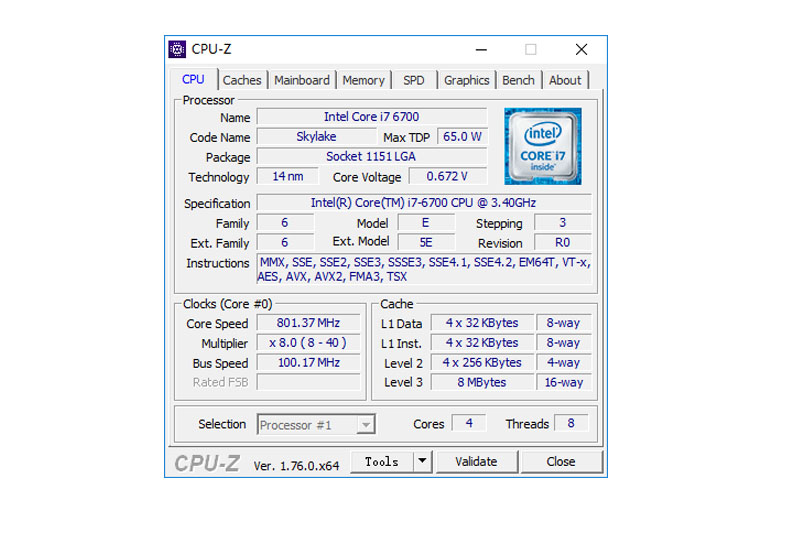Click the Level 3 size 8 MBytes
Viewport: 800px width, 533px height.
tap(482, 383)
